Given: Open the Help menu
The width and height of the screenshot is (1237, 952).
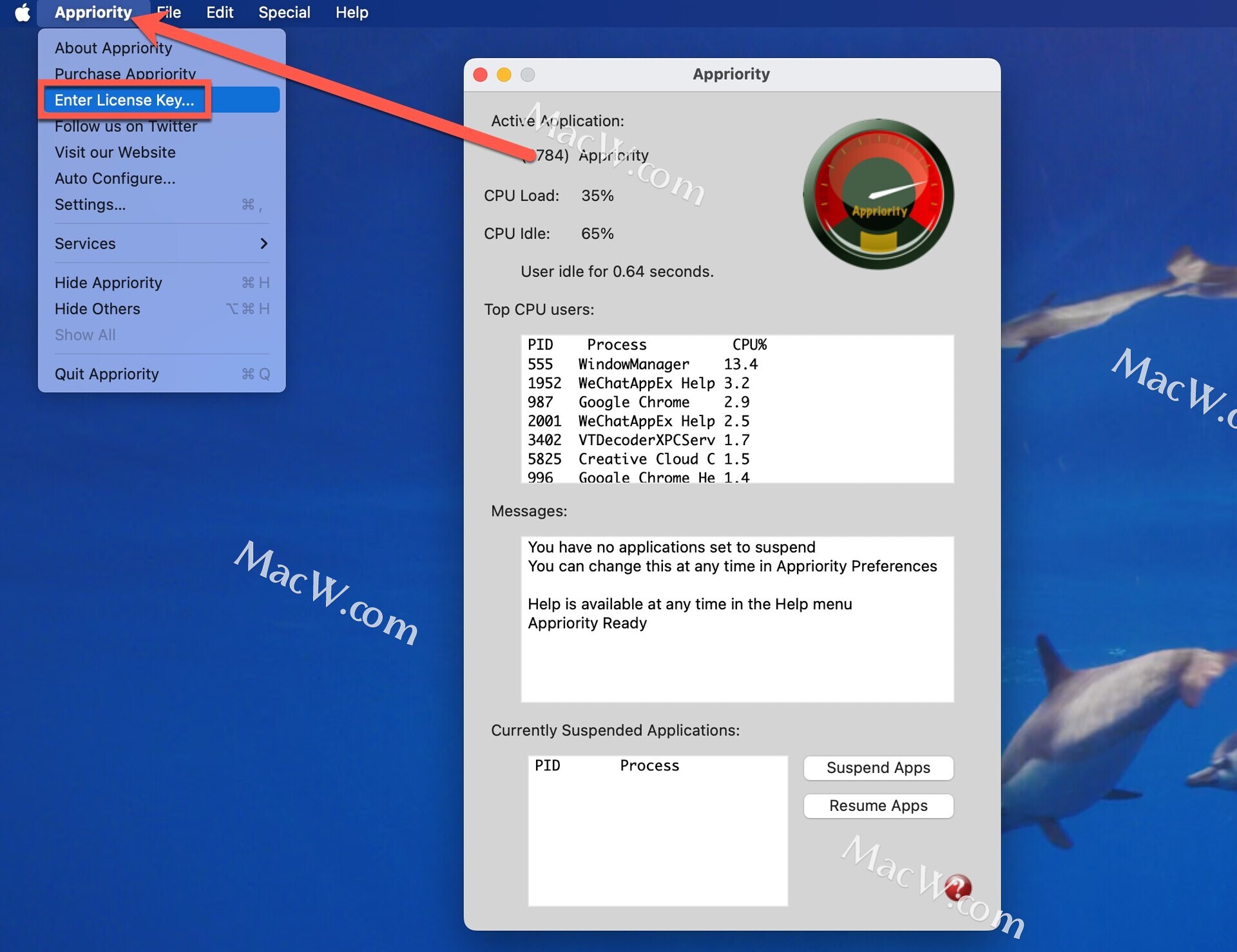Looking at the screenshot, I should [352, 12].
